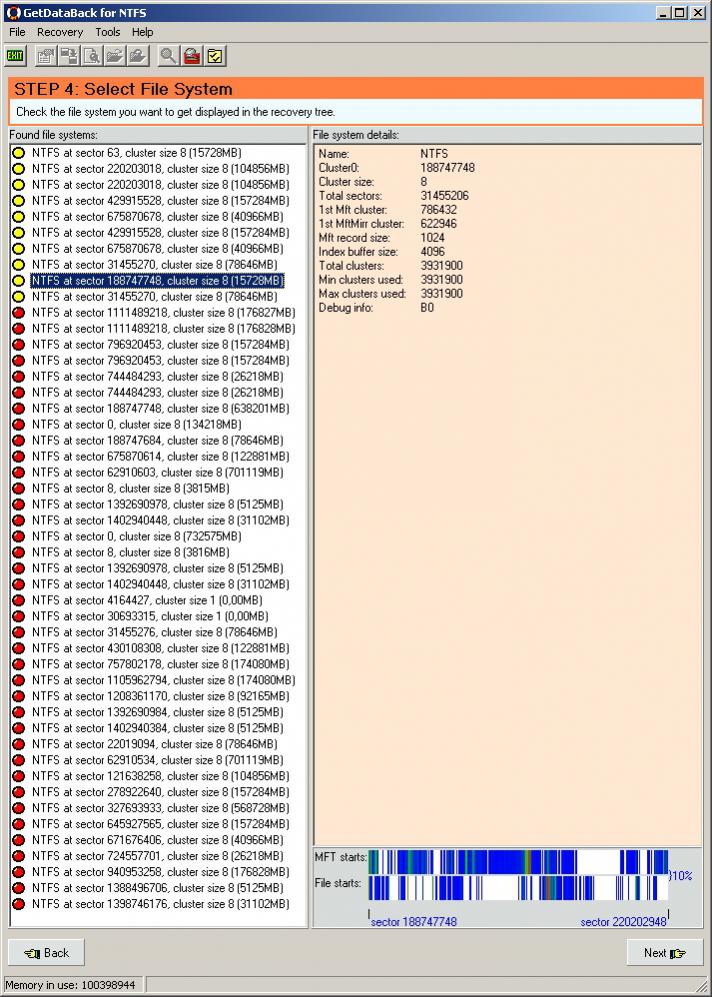Select row 'NTFS at sector 22019094' (78646MB)

pos(154,744)
